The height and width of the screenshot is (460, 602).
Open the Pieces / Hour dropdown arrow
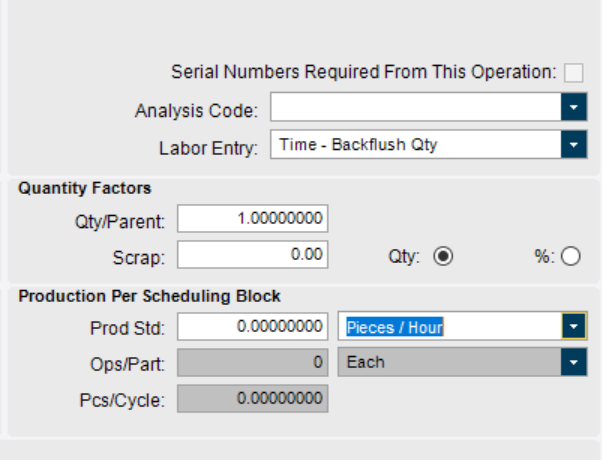click(x=574, y=326)
